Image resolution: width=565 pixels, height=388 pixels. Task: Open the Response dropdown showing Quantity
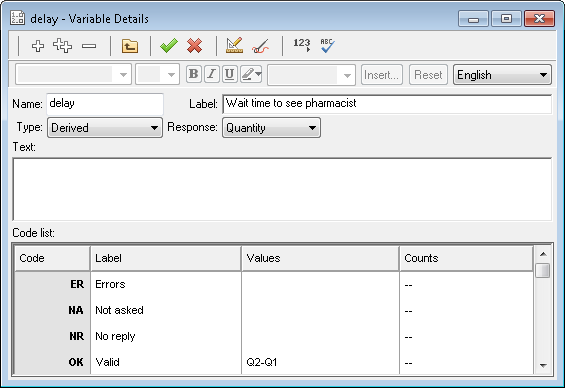pos(271,128)
